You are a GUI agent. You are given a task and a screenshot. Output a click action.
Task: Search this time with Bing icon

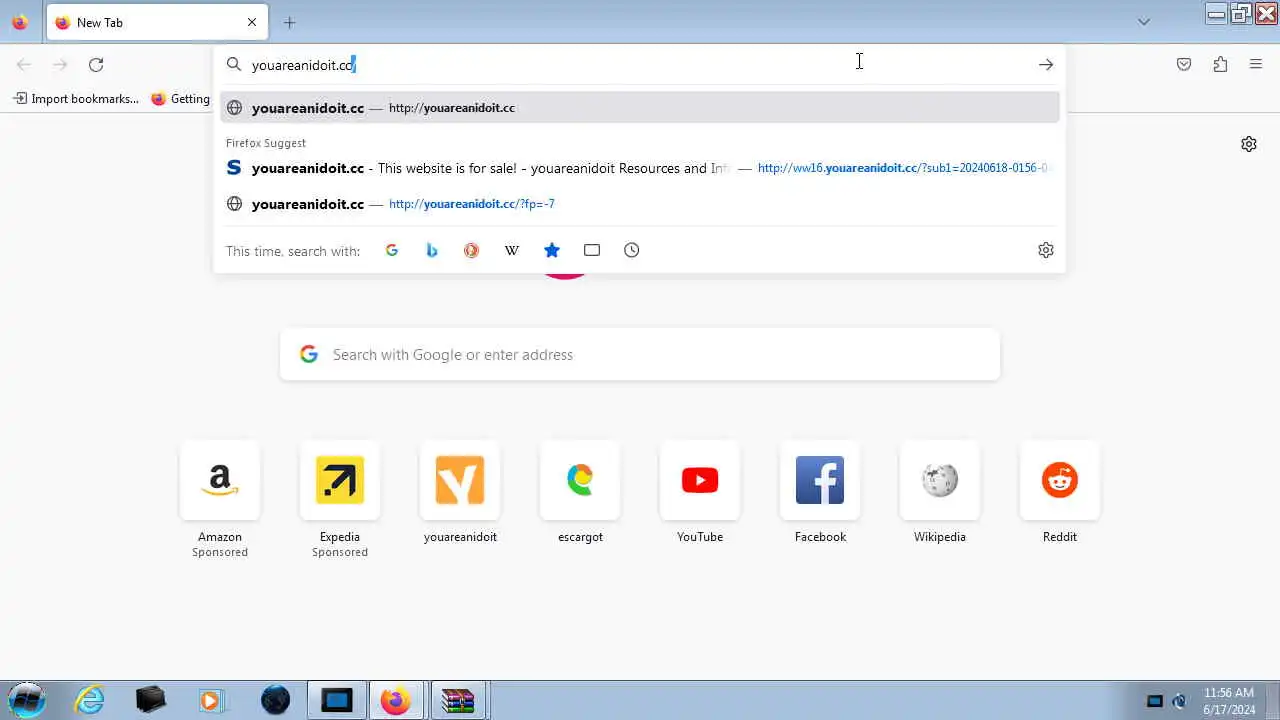[x=432, y=250]
